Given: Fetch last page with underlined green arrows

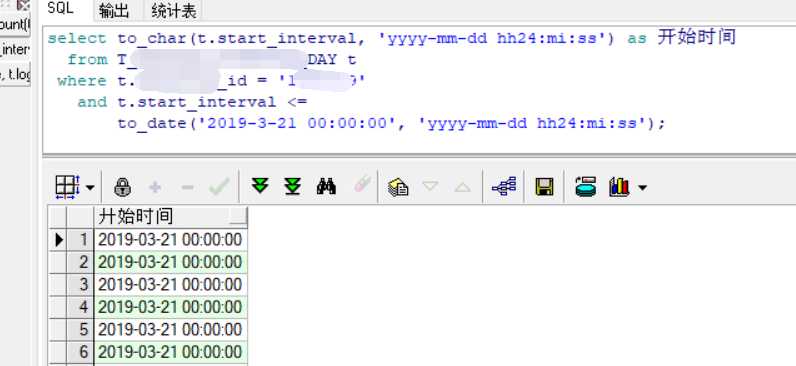Looking at the screenshot, I should pyautogui.click(x=293, y=186).
